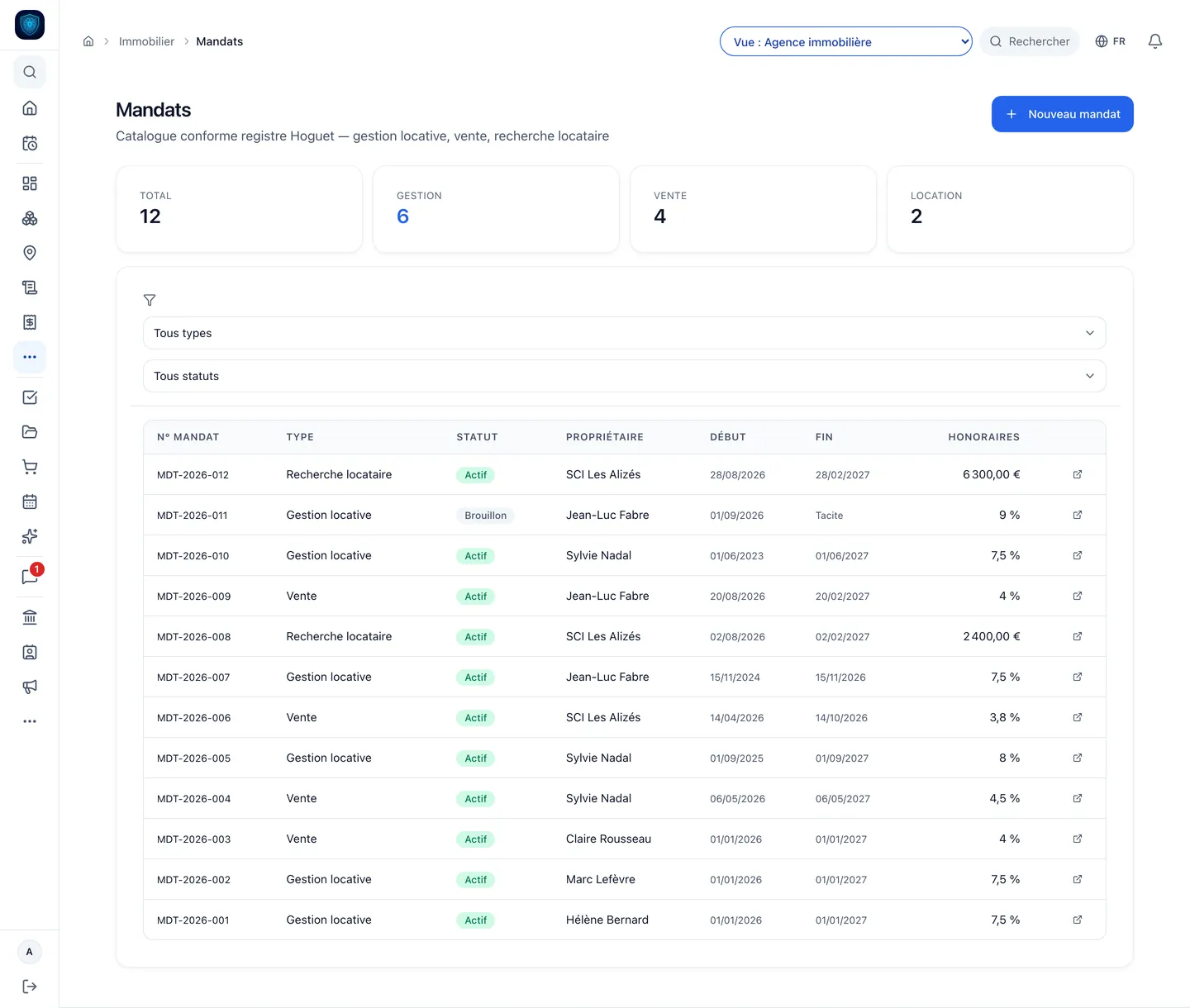Click the "Nouveau mandat" button

pyautogui.click(x=1063, y=114)
